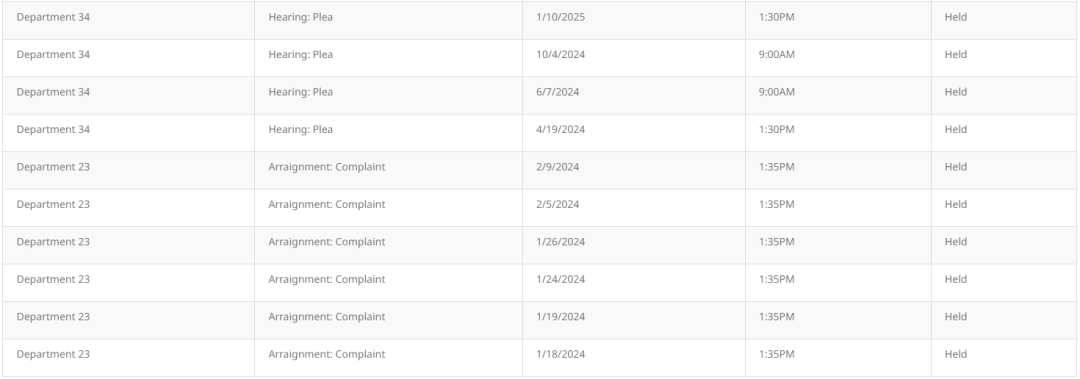Click Hearing: Plea in the 1/10/2025 row
This screenshot has height=379, width=1080.
point(300,17)
